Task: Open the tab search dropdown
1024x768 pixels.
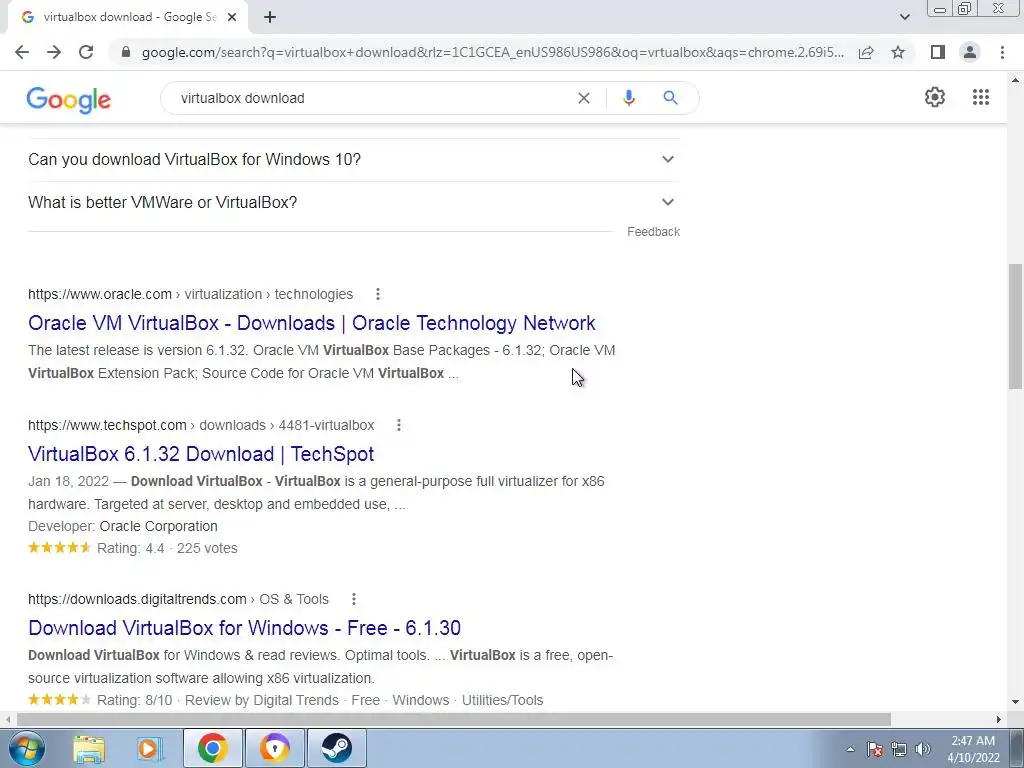Action: tap(904, 17)
